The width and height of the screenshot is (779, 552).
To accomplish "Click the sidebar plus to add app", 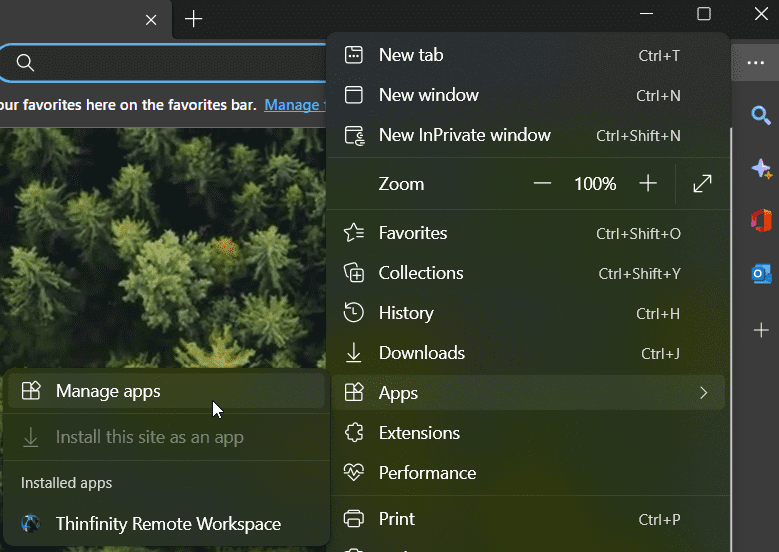I will click(761, 330).
